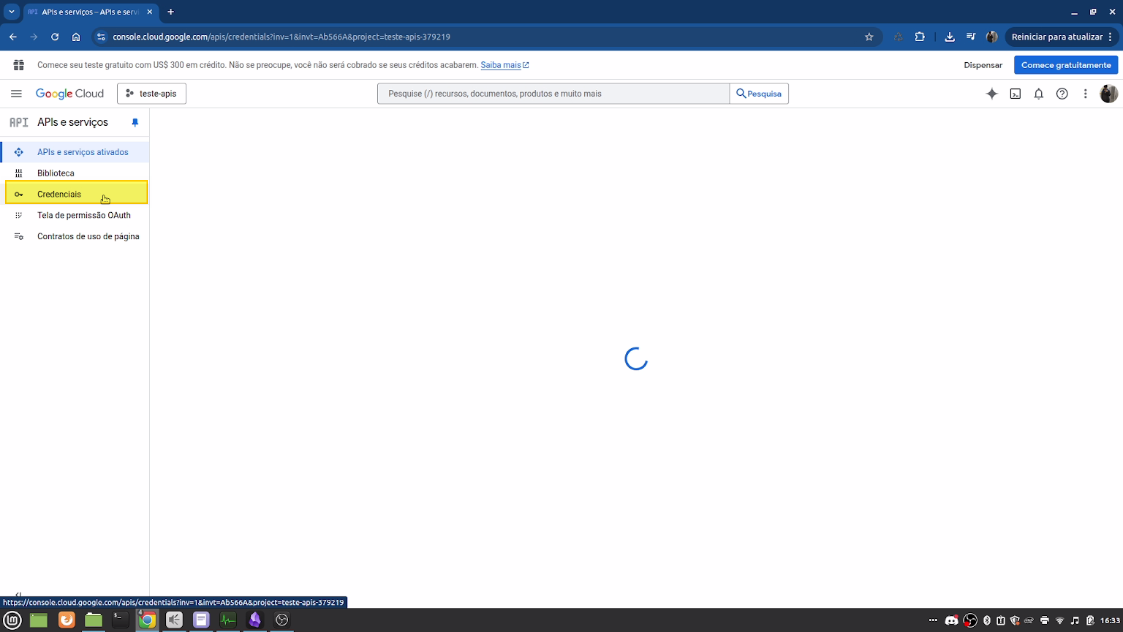The image size is (1123, 632).
Task: Click the Google Cloud logo
Action: point(69,93)
